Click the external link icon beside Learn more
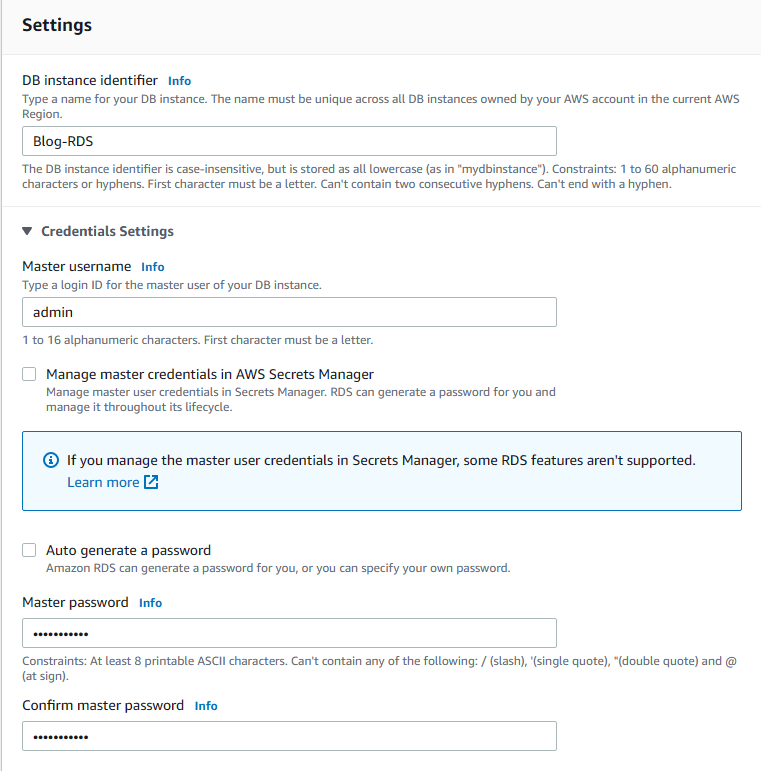761x771 pixels. tap(151, 482)
